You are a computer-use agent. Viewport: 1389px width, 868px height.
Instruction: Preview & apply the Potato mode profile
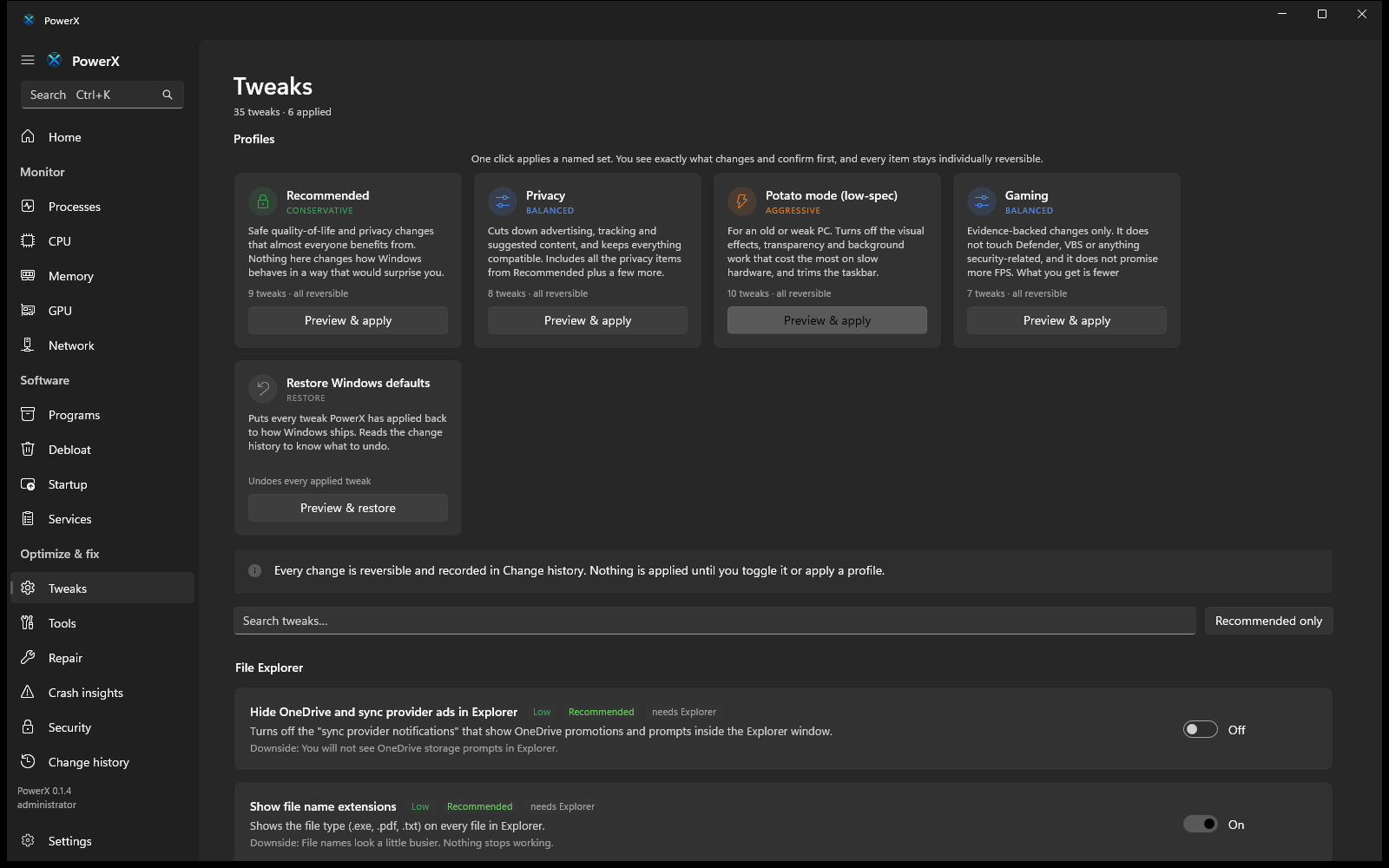827,320
